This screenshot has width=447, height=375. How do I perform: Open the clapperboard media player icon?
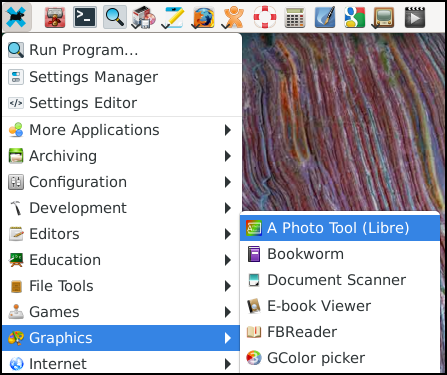[415, 17]
